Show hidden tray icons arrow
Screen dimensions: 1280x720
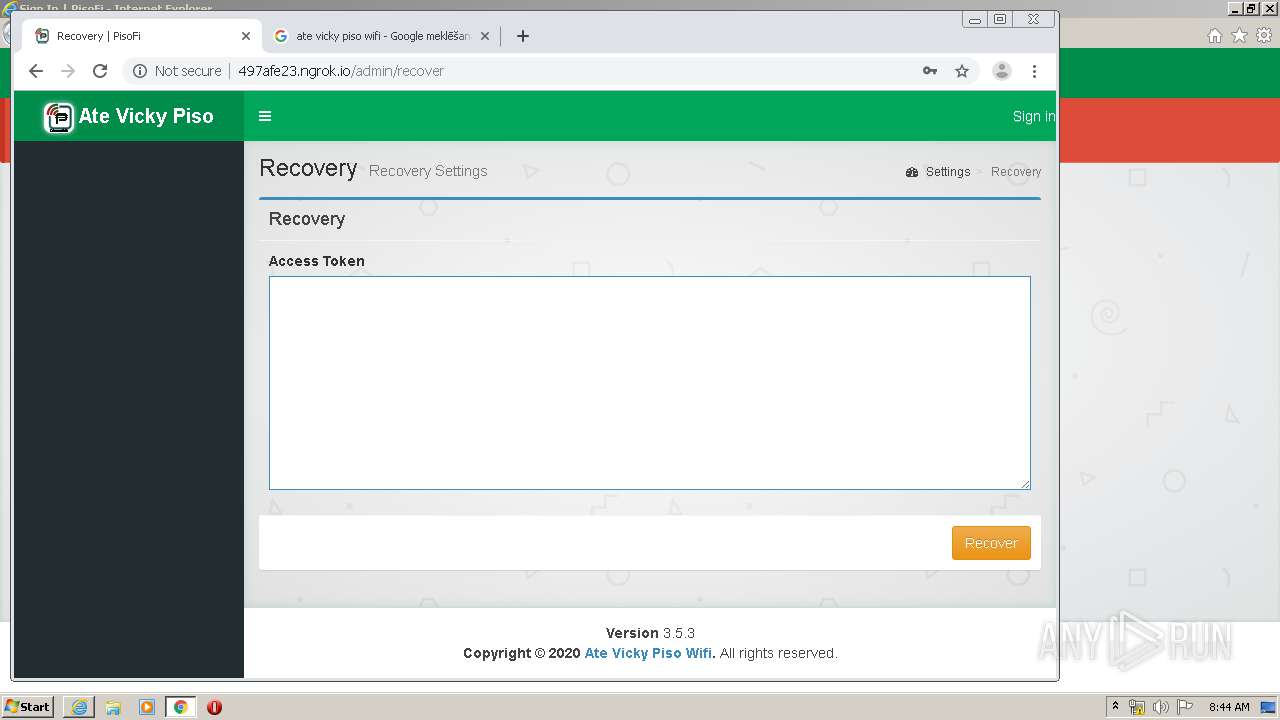(x=1115, y=706)
